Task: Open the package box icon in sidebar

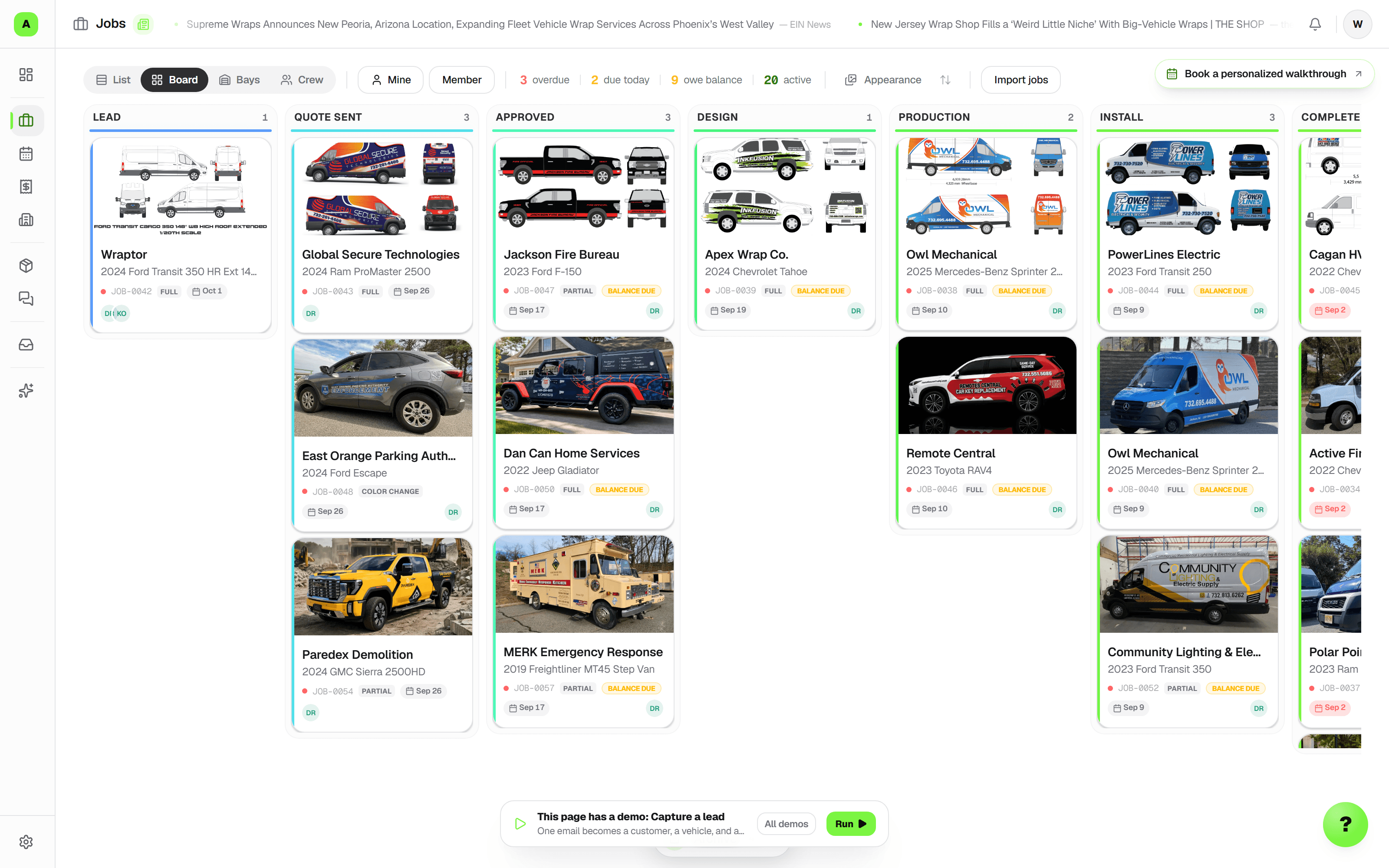Action: pyautogui.click(x=26, y=265)
